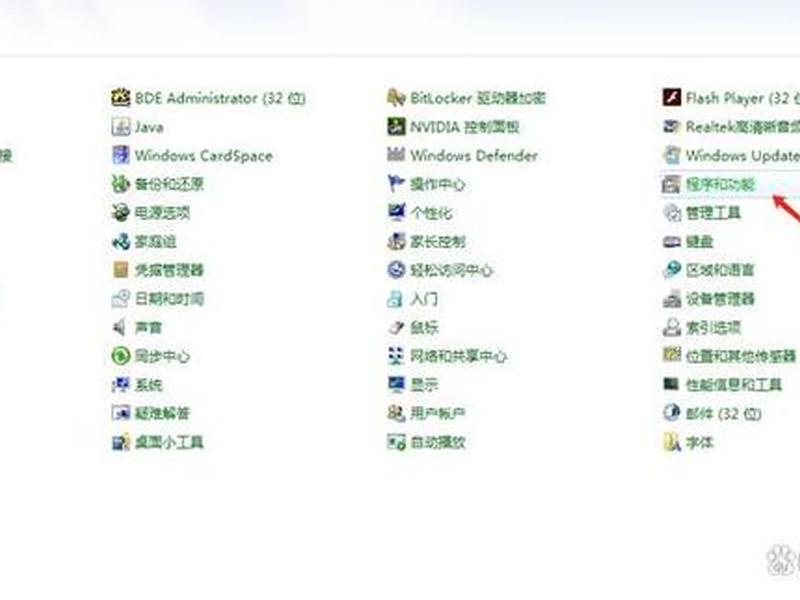This screenshot has width=800, height=600.
Task: Click the 区域和语言 link
Action: tap(720, 270)
